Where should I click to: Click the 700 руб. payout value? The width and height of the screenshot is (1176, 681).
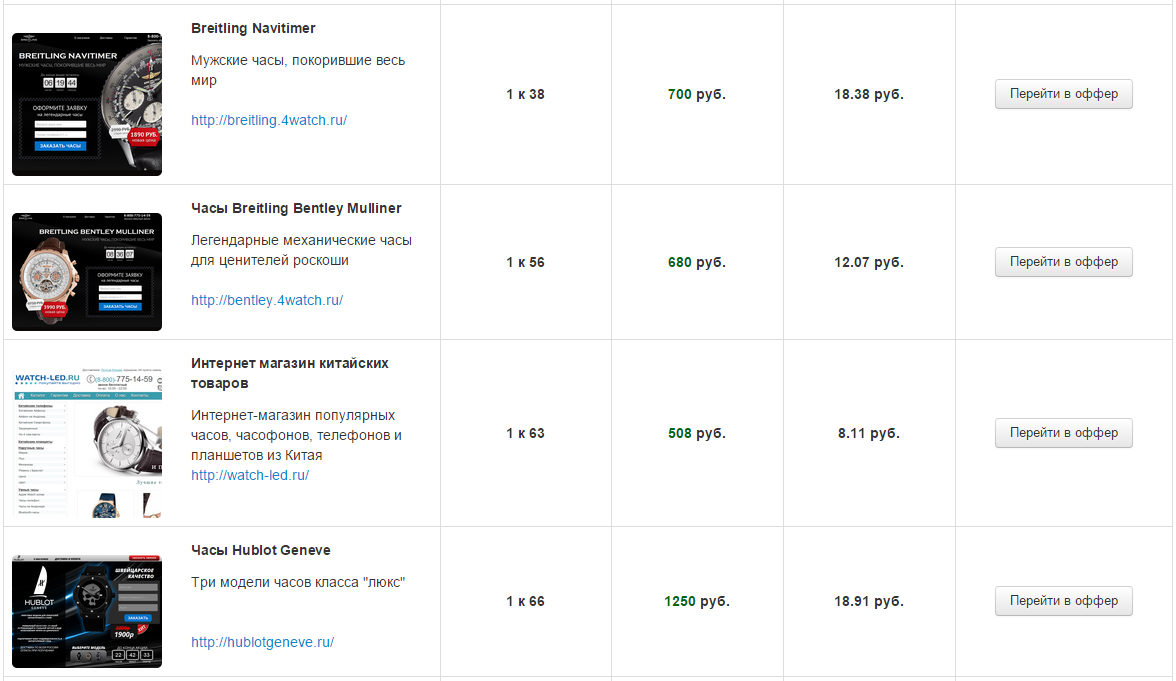click(696, 94)
